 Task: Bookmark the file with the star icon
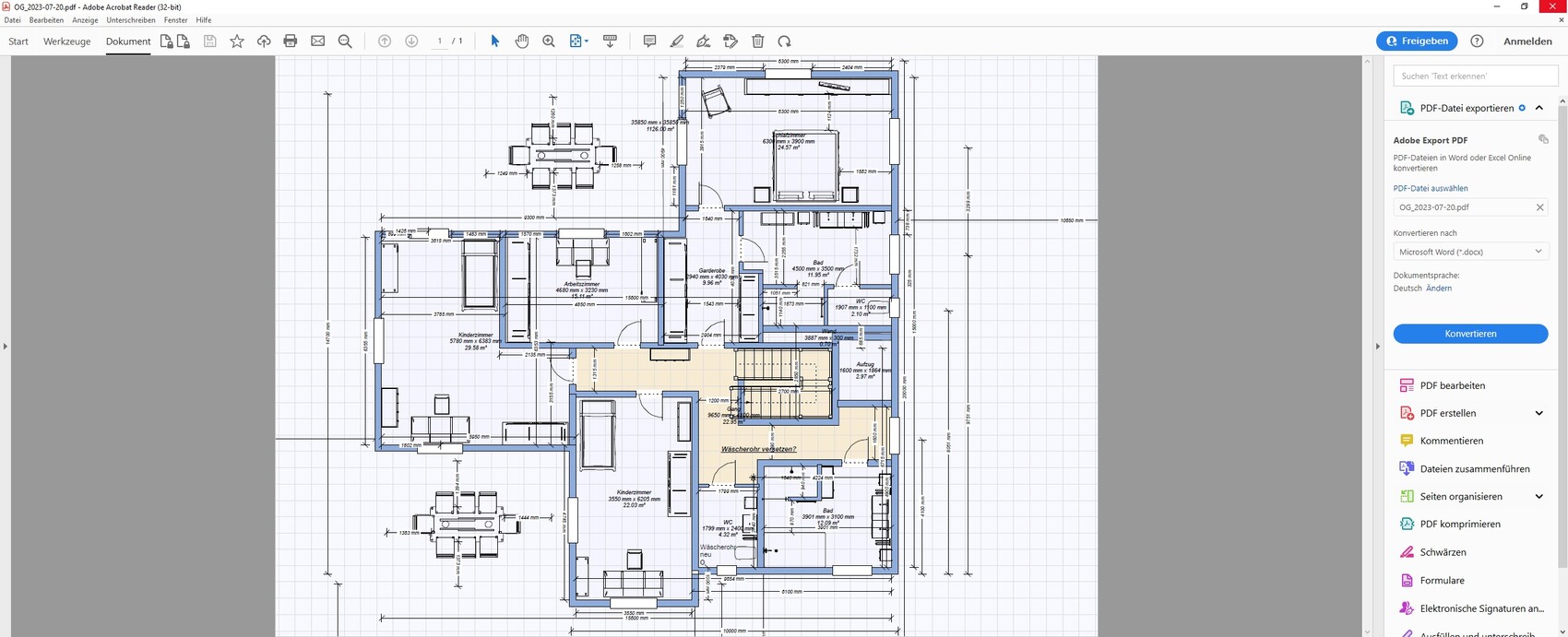[237, 41]
